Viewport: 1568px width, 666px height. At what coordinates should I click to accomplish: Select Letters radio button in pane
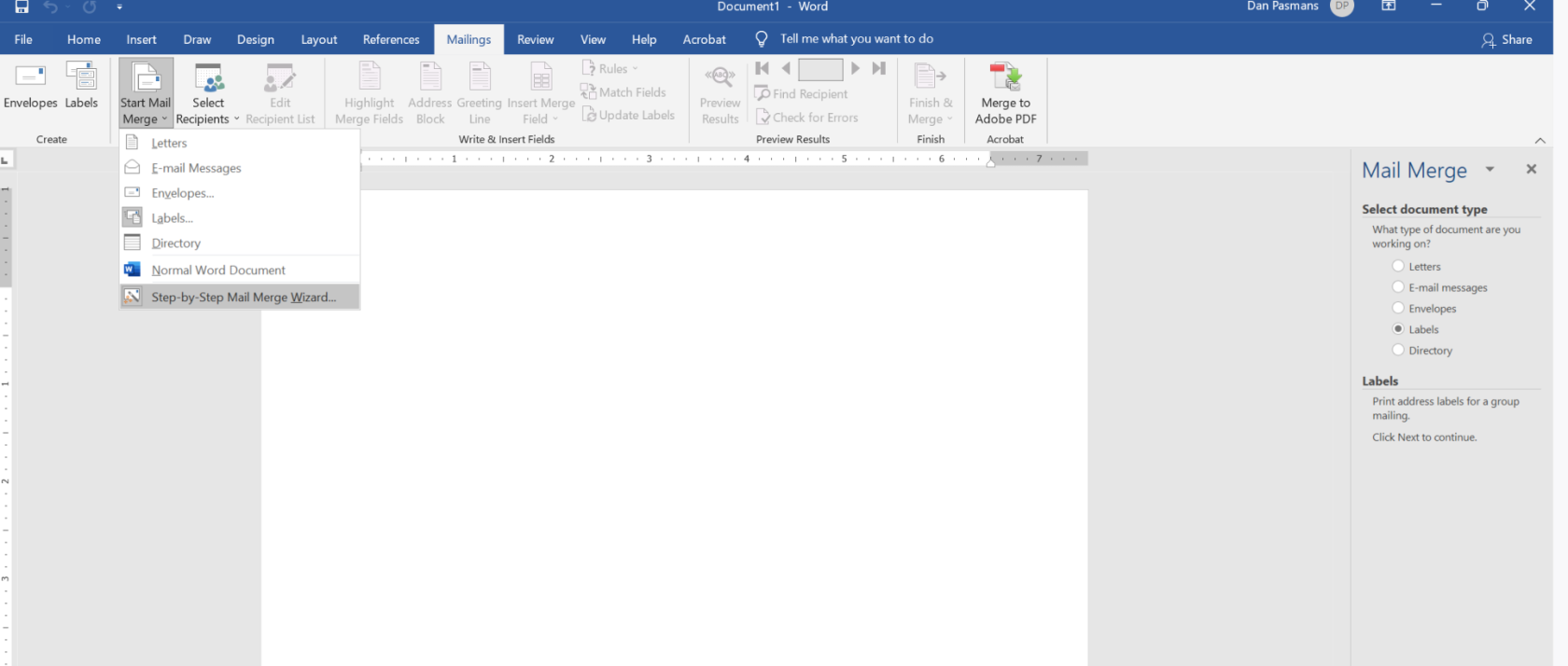(x=1398, y=266)
